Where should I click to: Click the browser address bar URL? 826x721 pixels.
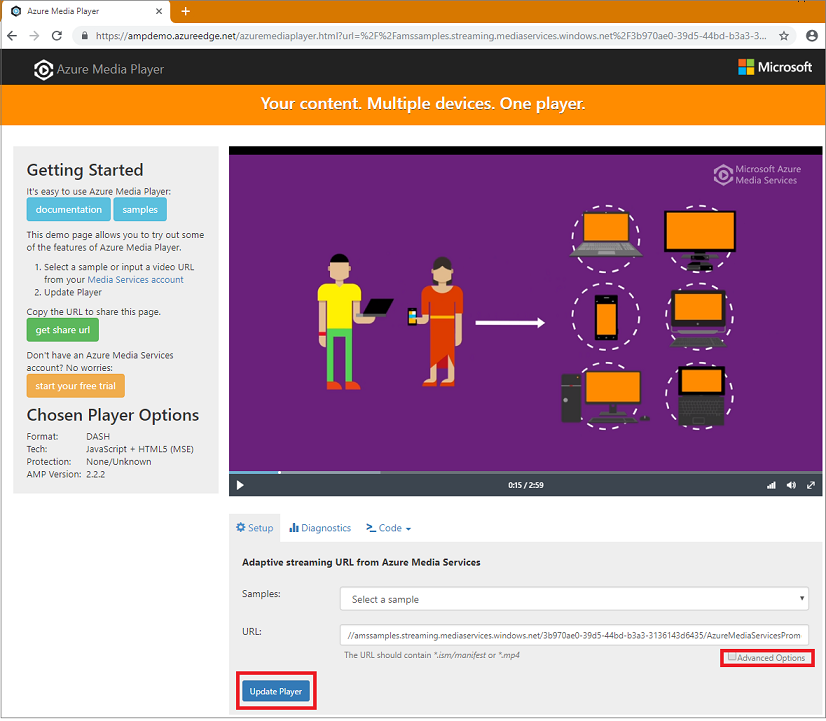tap(431, 36)
